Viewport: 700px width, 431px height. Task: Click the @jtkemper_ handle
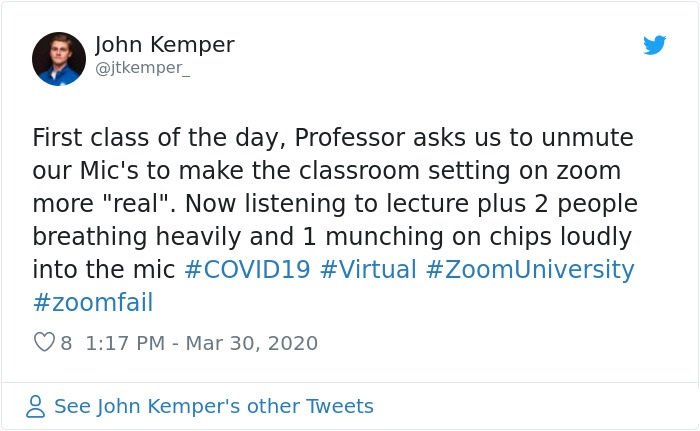[142, 68]
